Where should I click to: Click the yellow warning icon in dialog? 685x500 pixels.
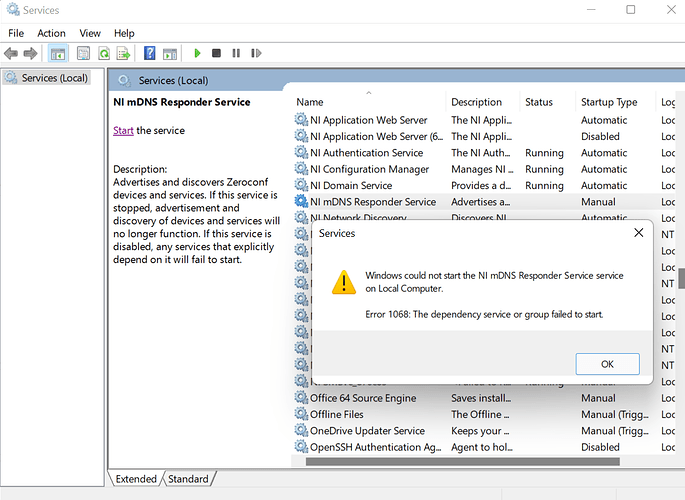pos(344,282)
